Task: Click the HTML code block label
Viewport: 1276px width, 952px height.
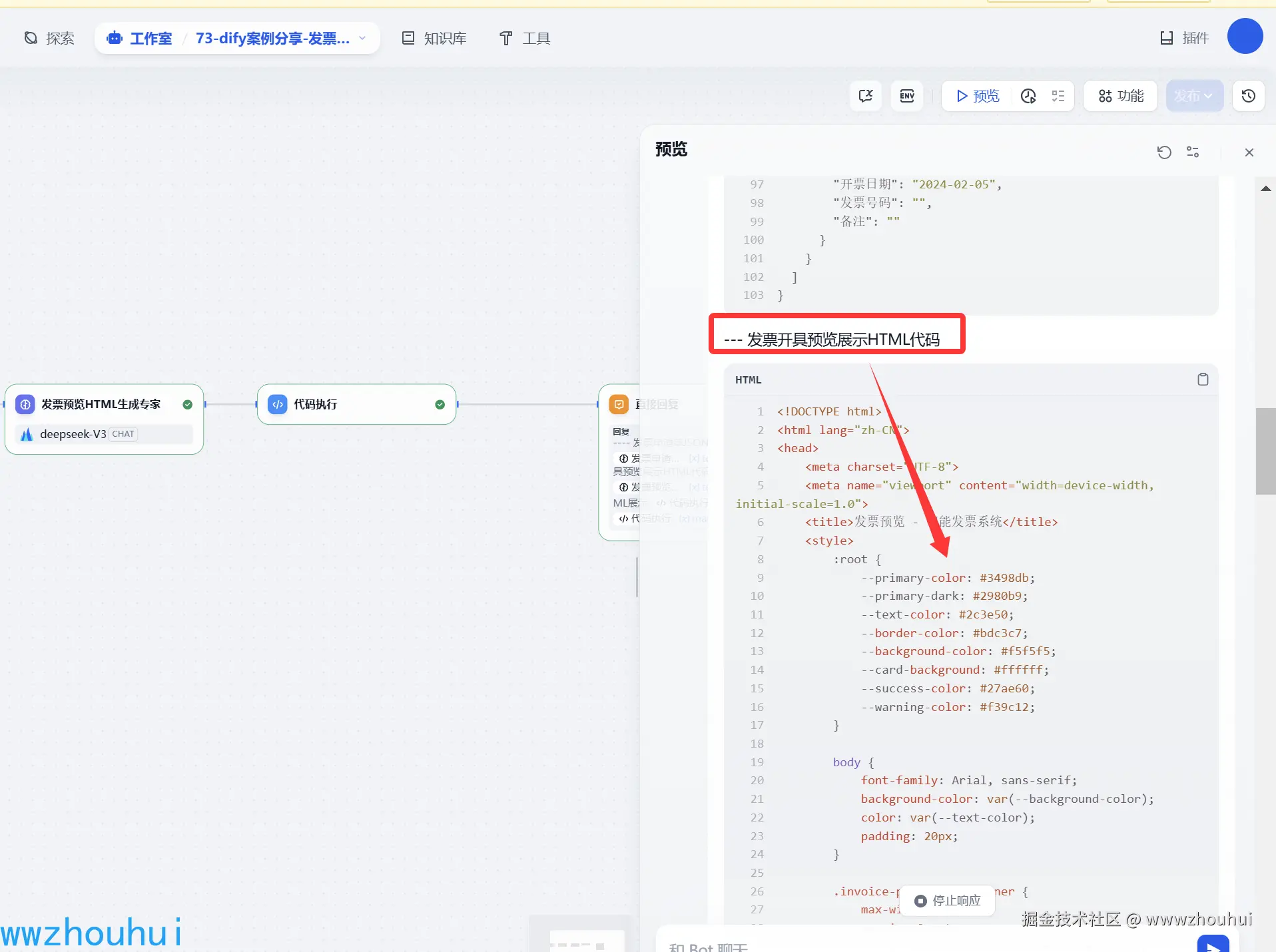Action: pyautogui.click(x=748, y=379)
